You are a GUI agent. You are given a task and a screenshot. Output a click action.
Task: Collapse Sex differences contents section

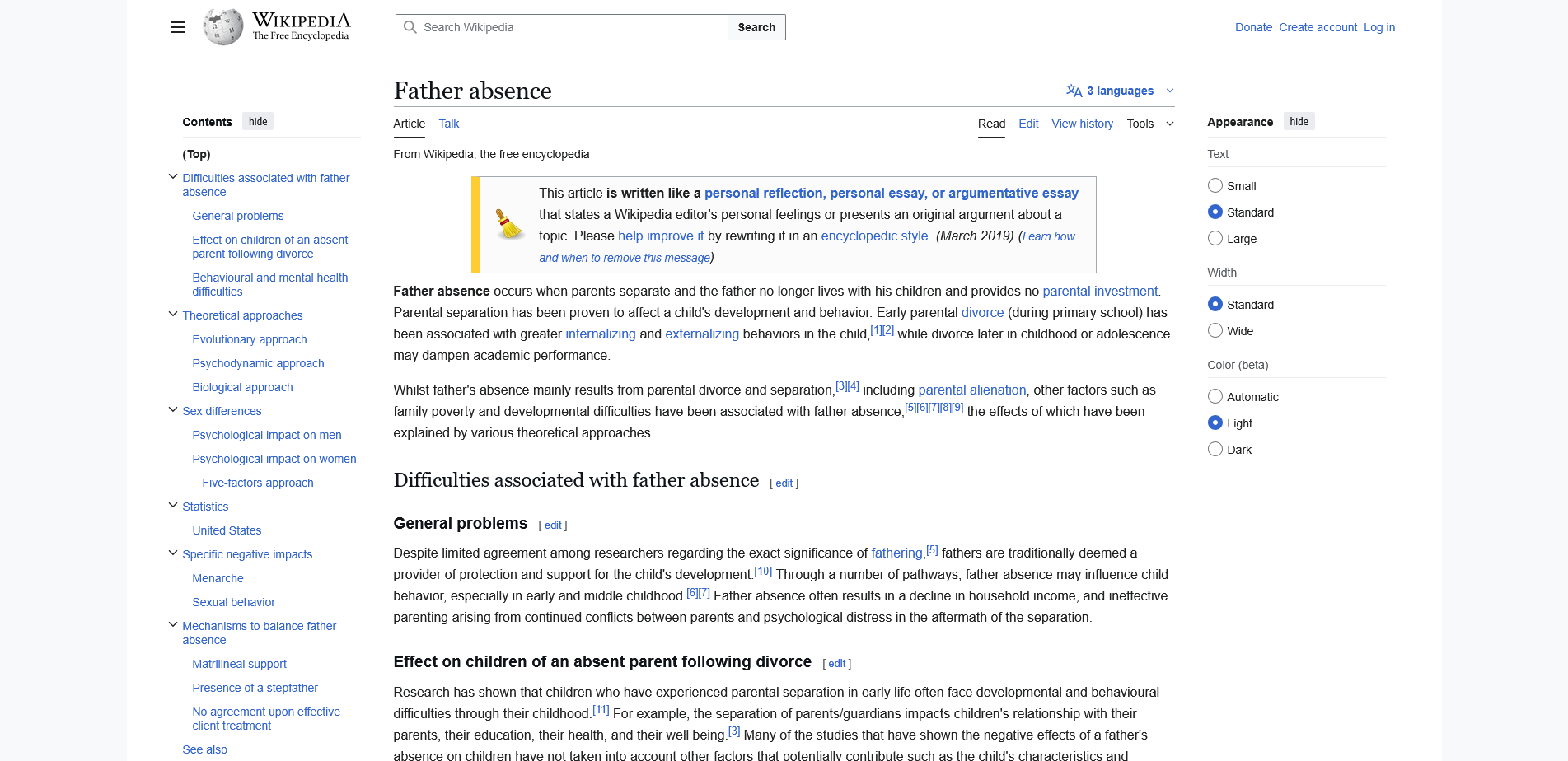click(x=173, y=410)
